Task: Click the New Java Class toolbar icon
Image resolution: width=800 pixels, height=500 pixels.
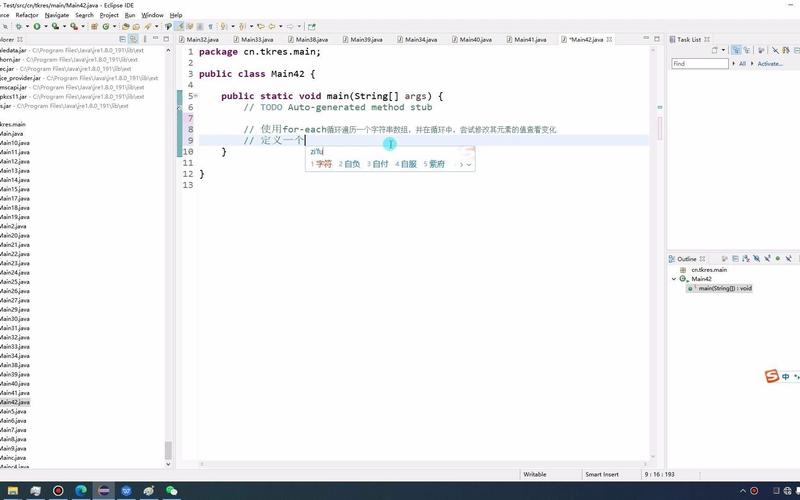Action: point(106,27)
